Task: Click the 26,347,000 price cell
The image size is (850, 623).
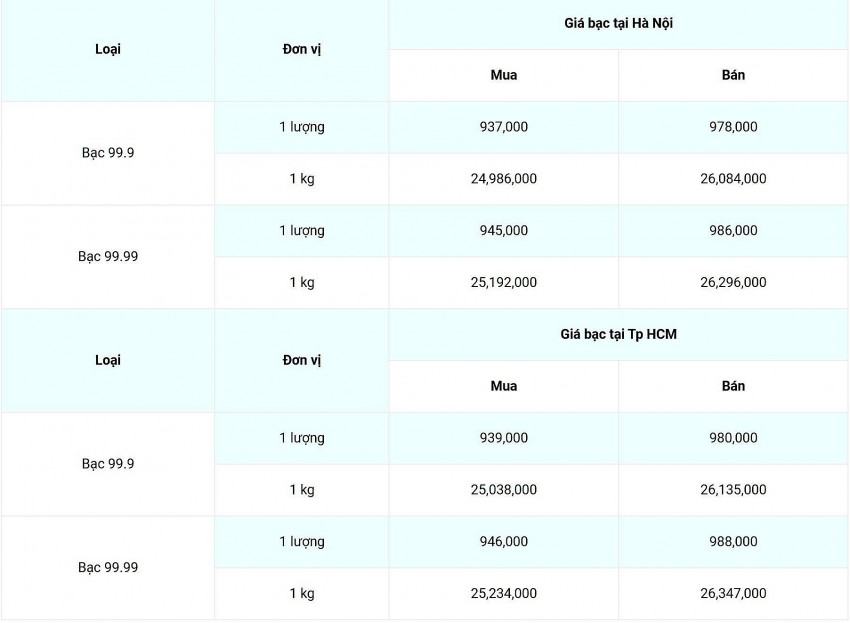Action: pyautogui.click(x=733, y=594)
